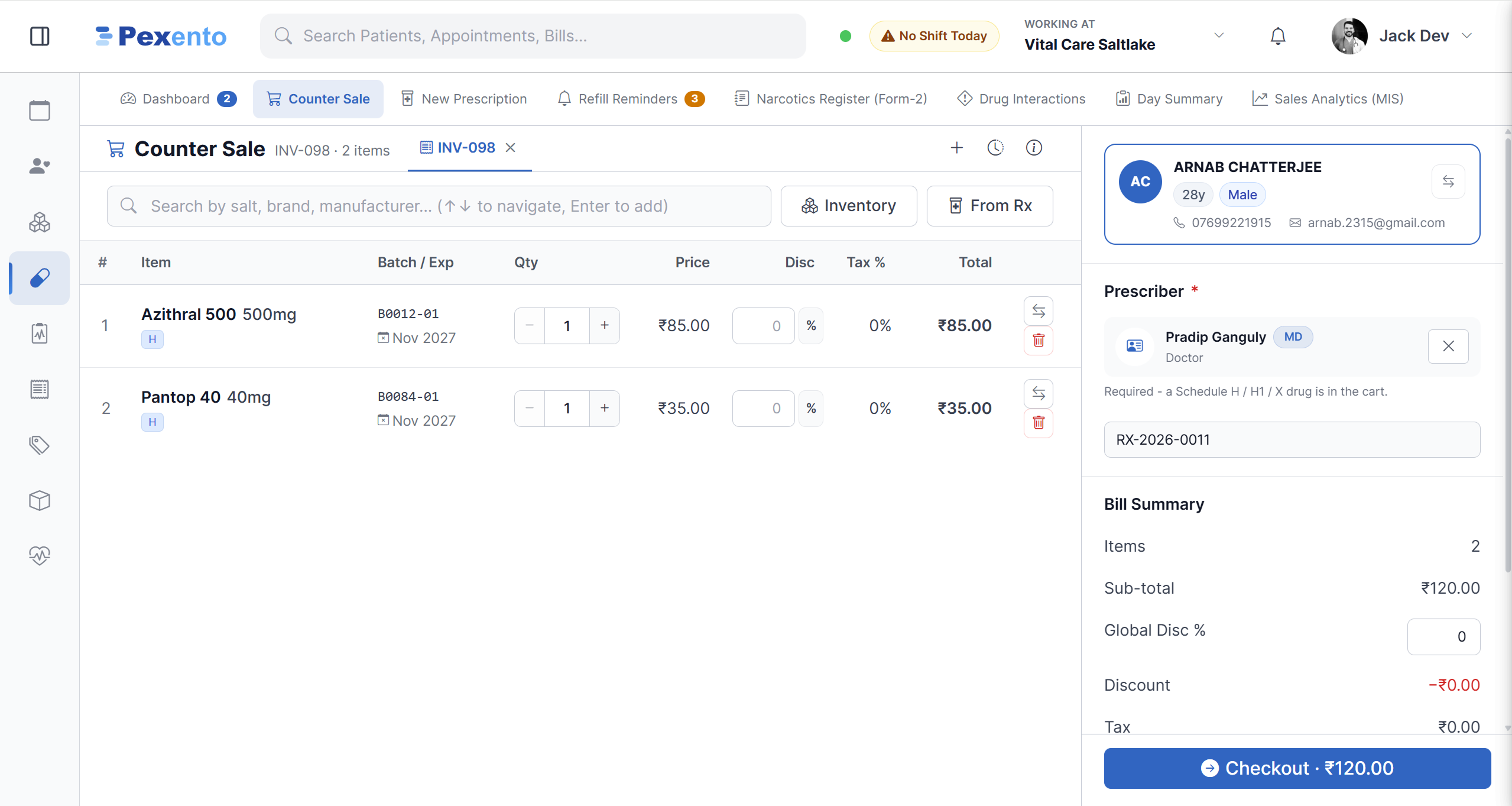Toggle the sidebar panel icon
1512x806 pixels.
click(x=40, y=36)
